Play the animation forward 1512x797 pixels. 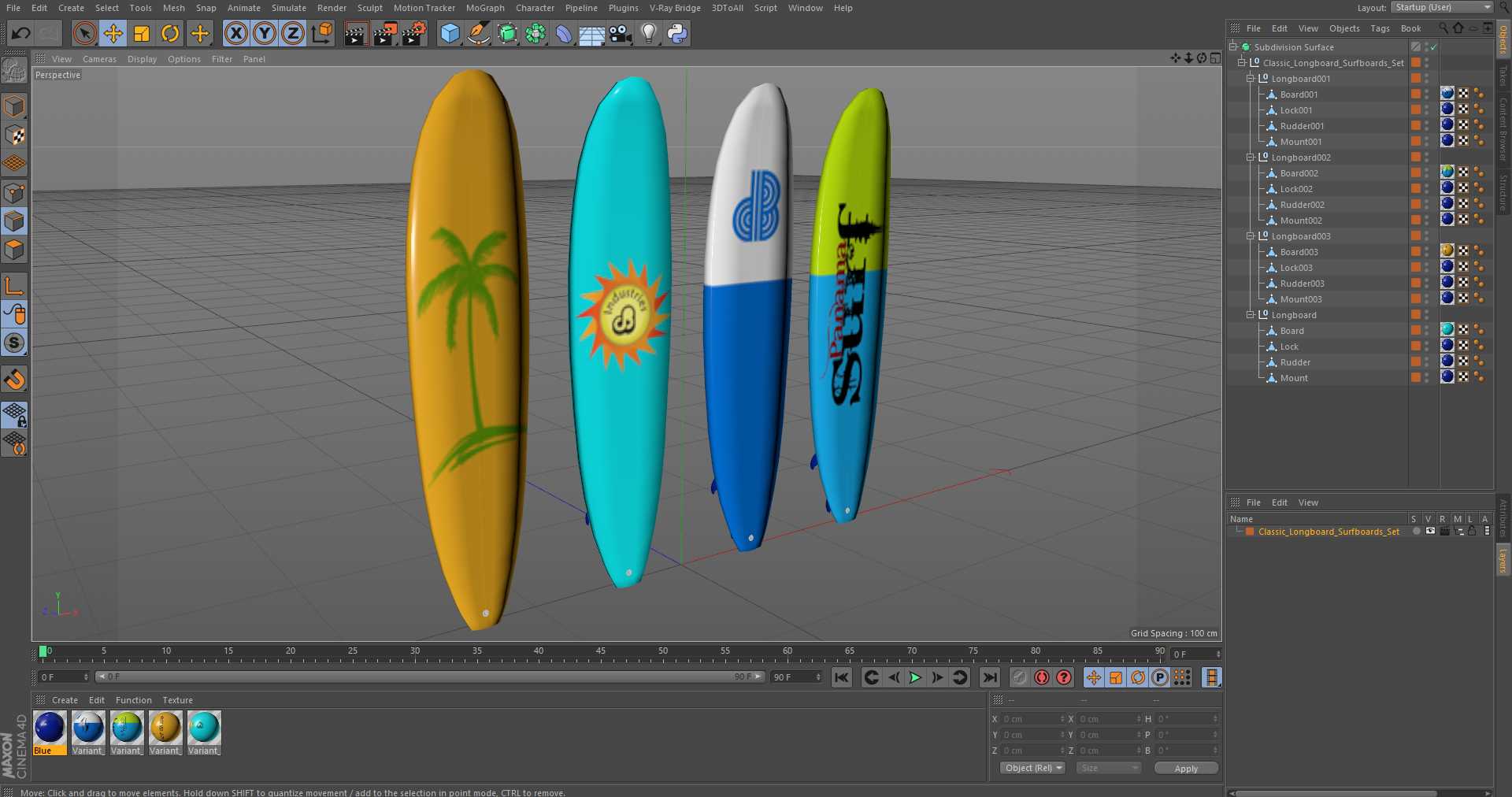915,677
